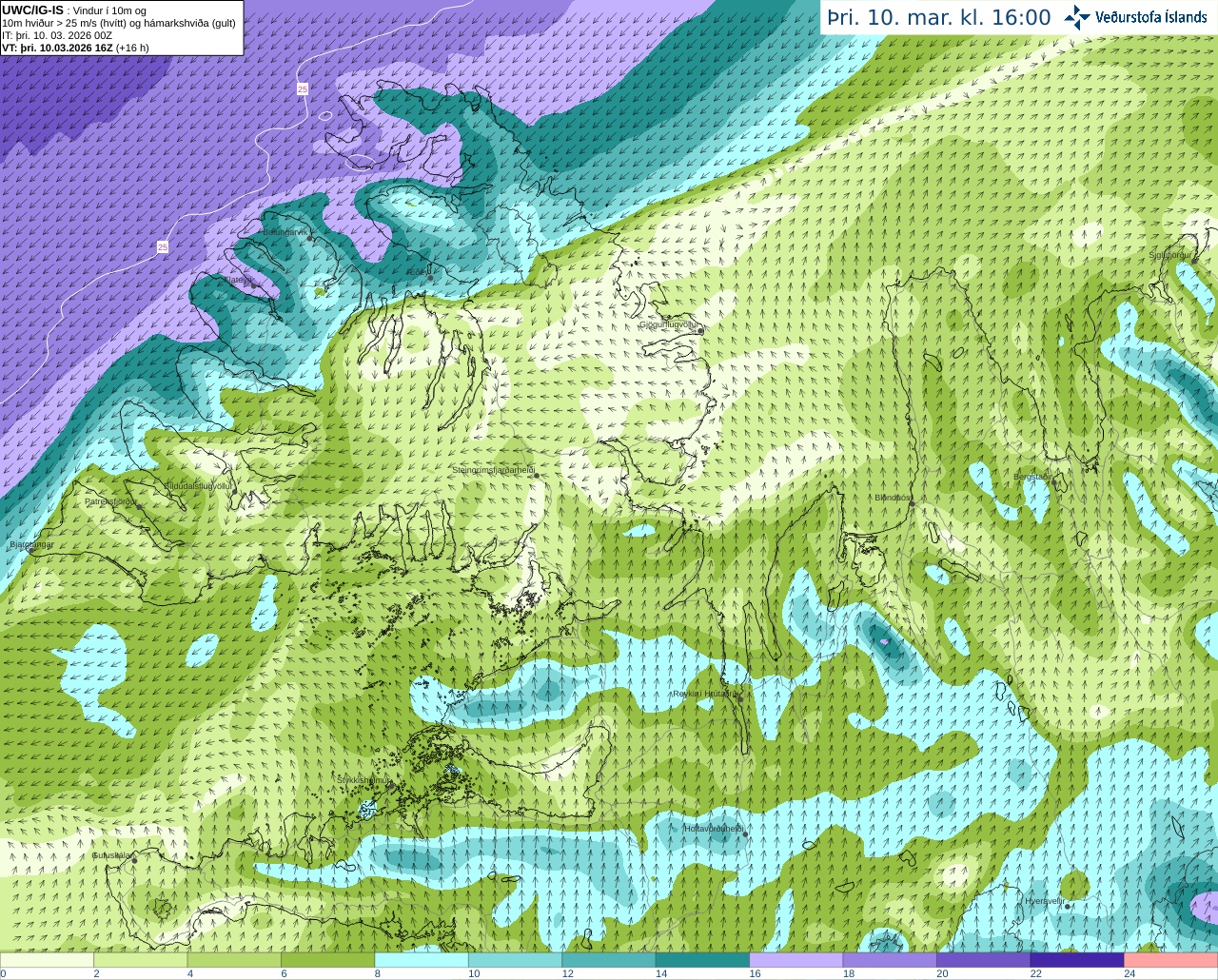The width and height of the screenshot is (1218, 980).
Task: Click the 10–12 m/s legend swatch
Action: coord(516,960)
